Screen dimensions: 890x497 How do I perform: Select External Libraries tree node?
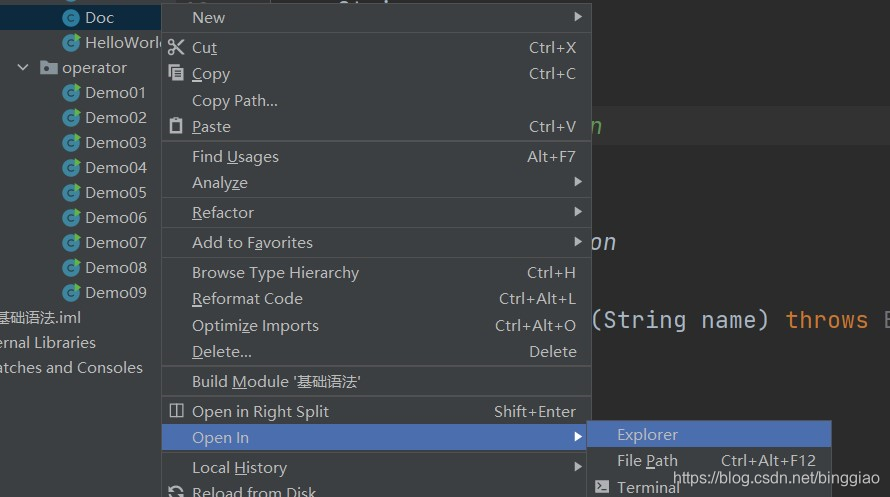[x=48, y=343]
